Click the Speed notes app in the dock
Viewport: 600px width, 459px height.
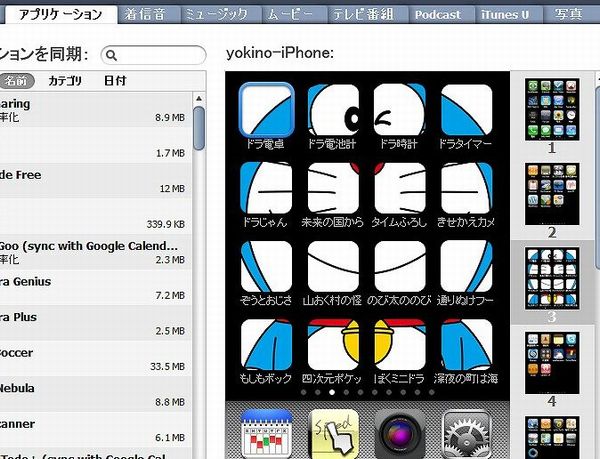(x=333, y=434)
